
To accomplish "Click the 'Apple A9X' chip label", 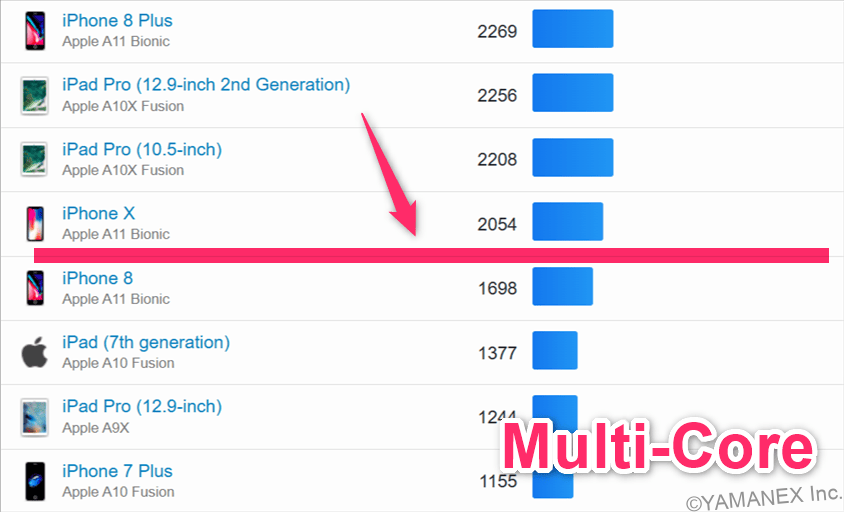I will point(95,427).
